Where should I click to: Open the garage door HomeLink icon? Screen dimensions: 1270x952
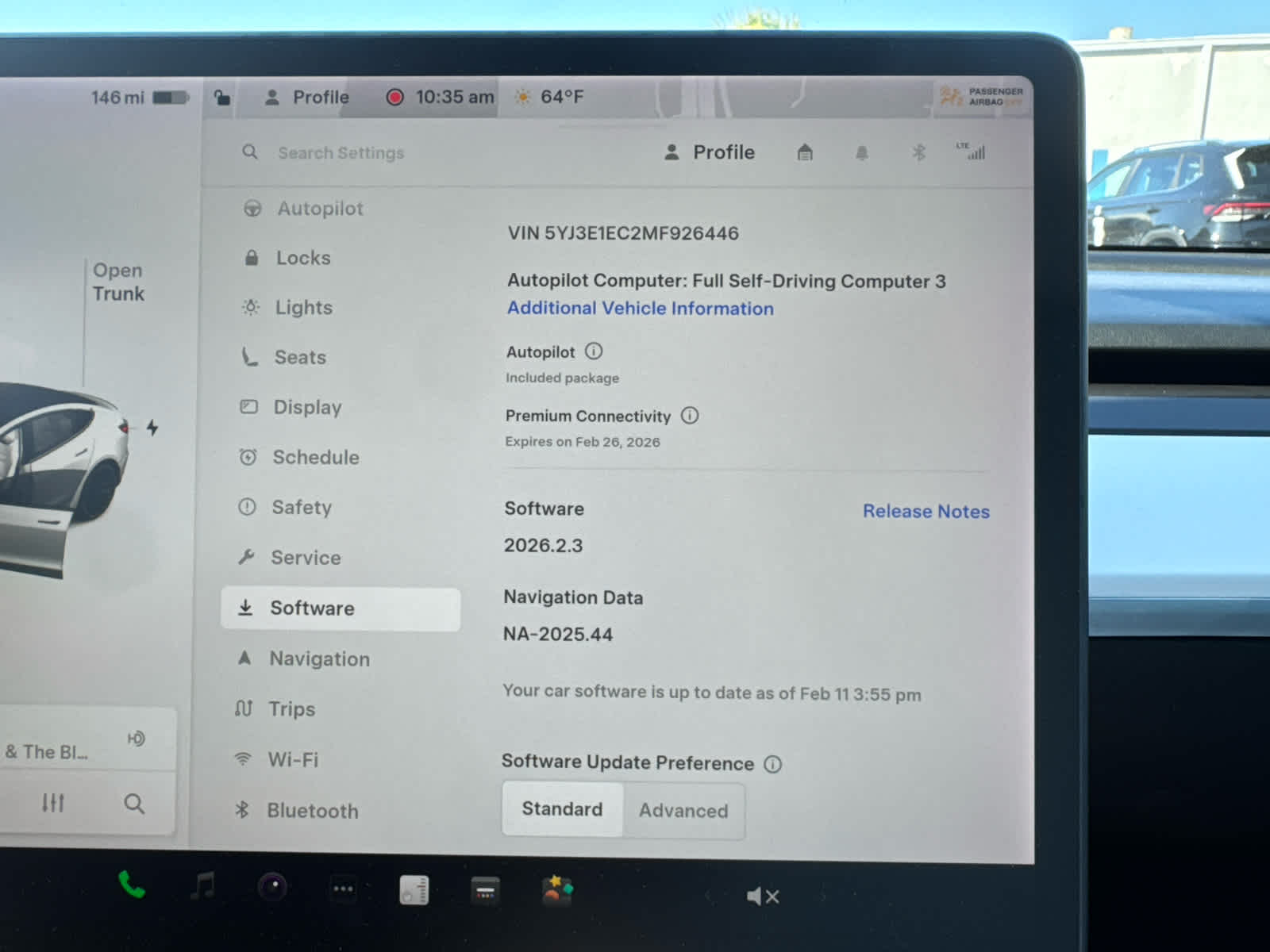coord(805,152)
